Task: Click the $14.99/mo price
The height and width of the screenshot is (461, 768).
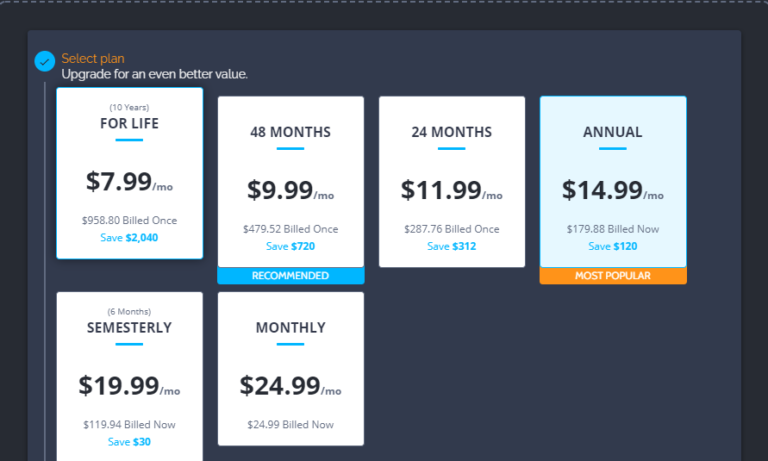Action: pos(612,190)
